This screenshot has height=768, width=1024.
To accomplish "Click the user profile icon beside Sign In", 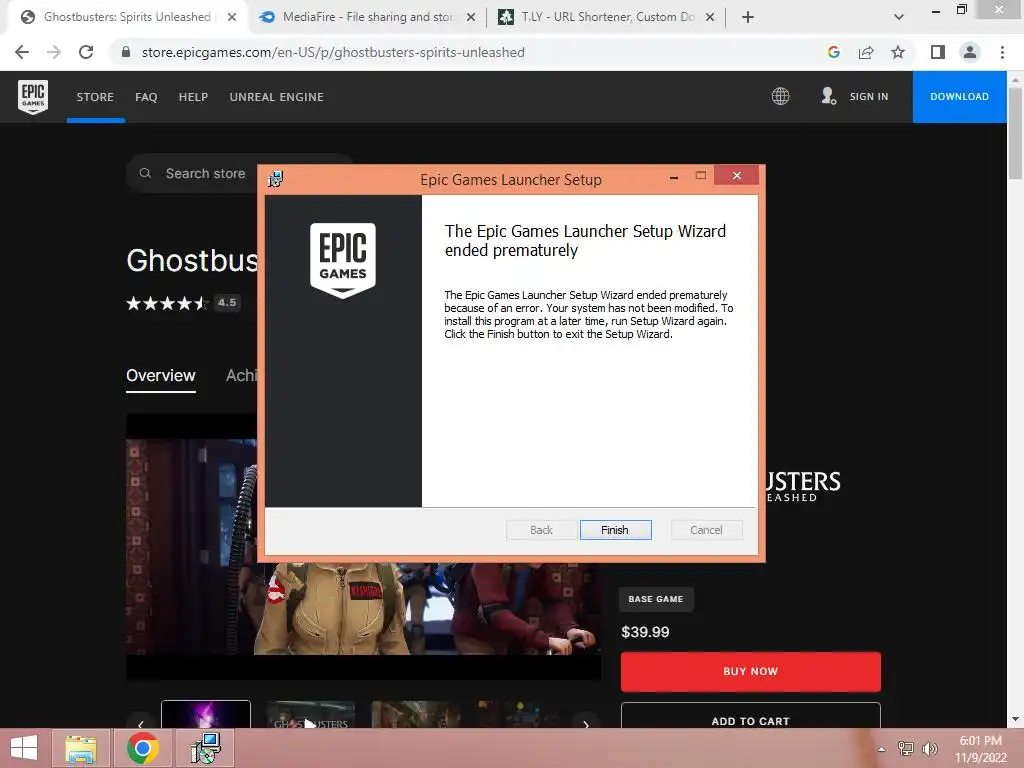I will click(x=829, y=96).
